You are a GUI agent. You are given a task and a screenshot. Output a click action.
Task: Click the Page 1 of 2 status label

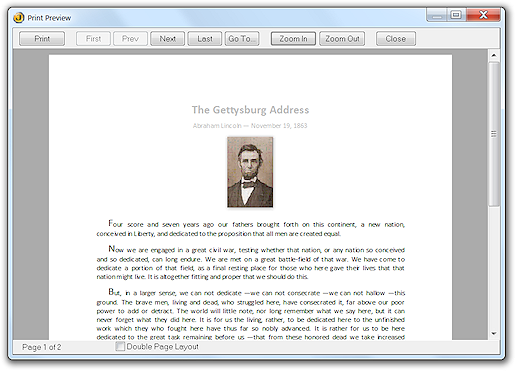(42, 347)
